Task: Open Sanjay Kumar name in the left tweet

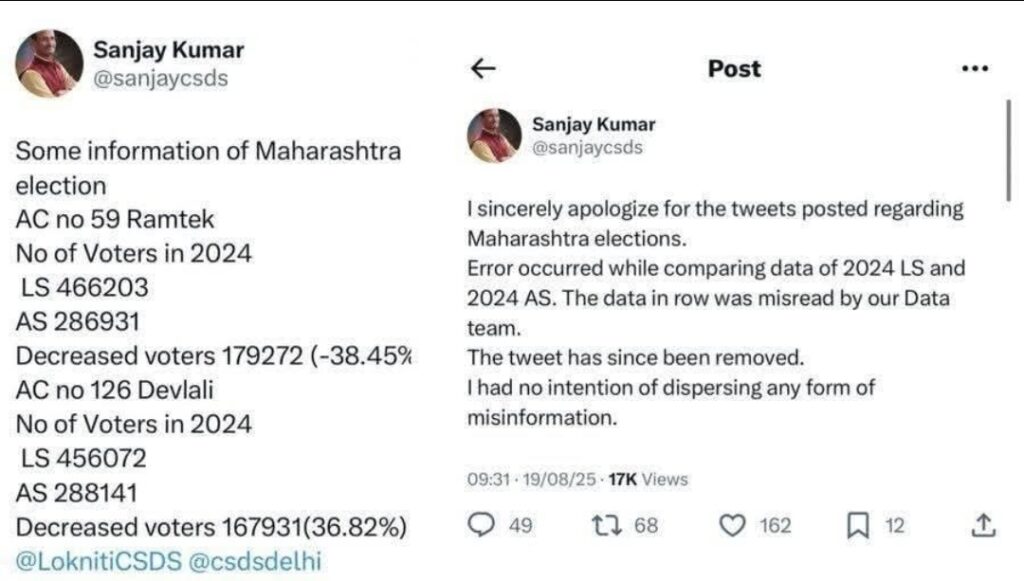Action: (x=168, y=50)
